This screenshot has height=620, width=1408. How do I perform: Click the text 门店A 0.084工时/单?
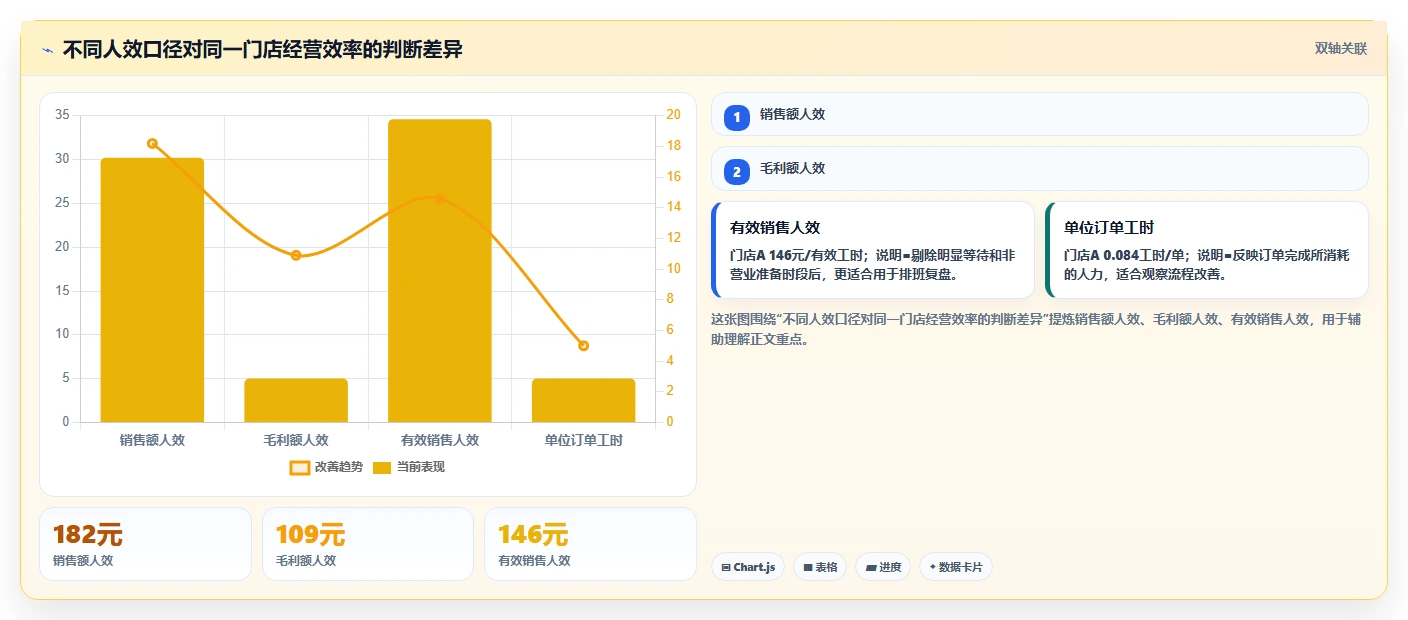coord(1124,255)
